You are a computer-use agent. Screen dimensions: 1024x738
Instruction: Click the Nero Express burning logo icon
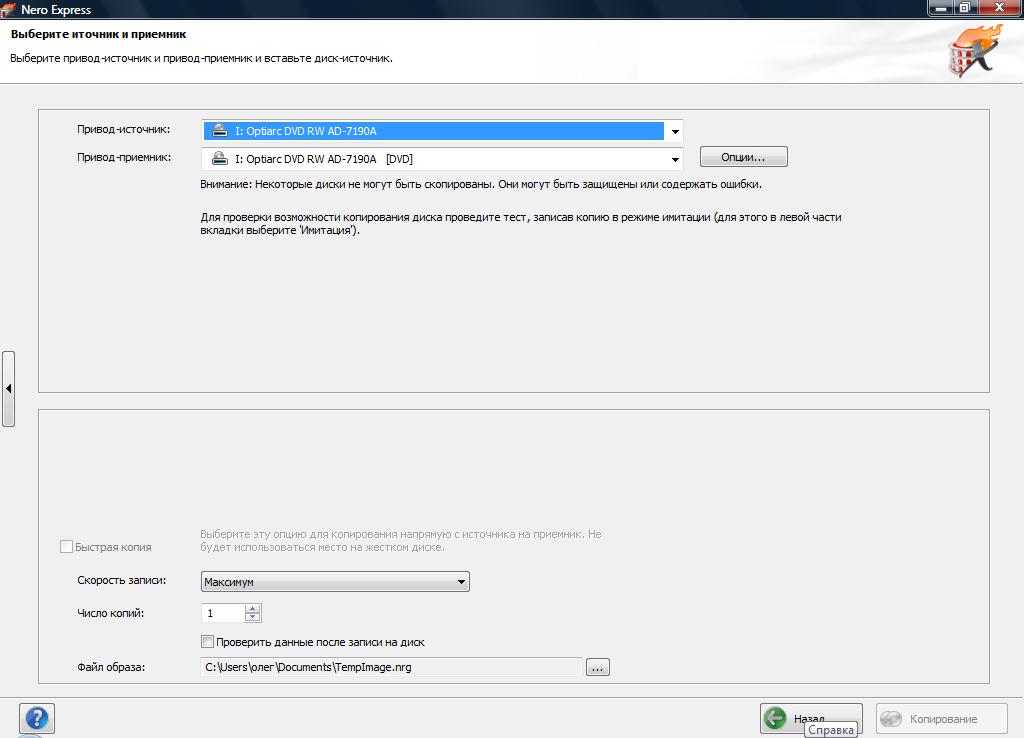click(x=975, y=51)
